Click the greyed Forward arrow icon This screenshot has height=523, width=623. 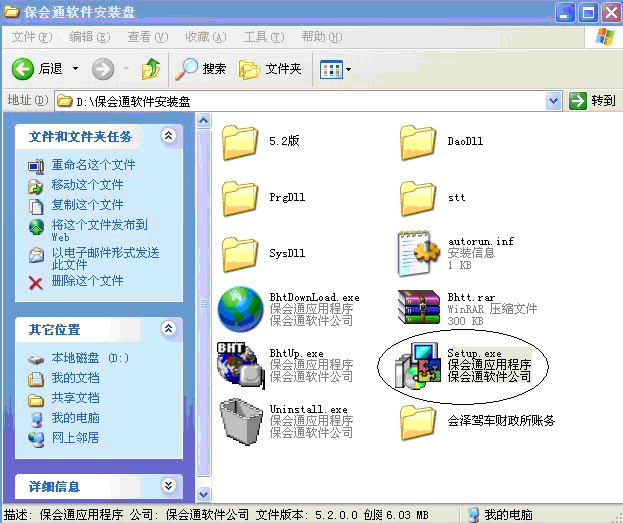pos(103,69)
